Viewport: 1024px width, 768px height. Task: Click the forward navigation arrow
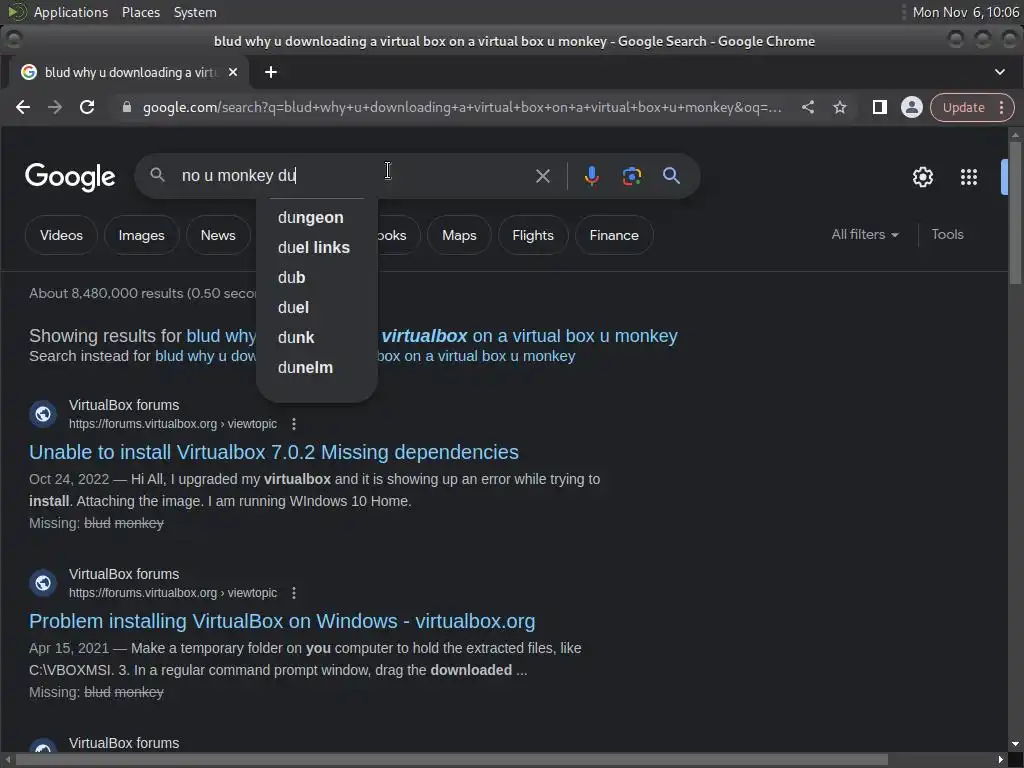55,107
